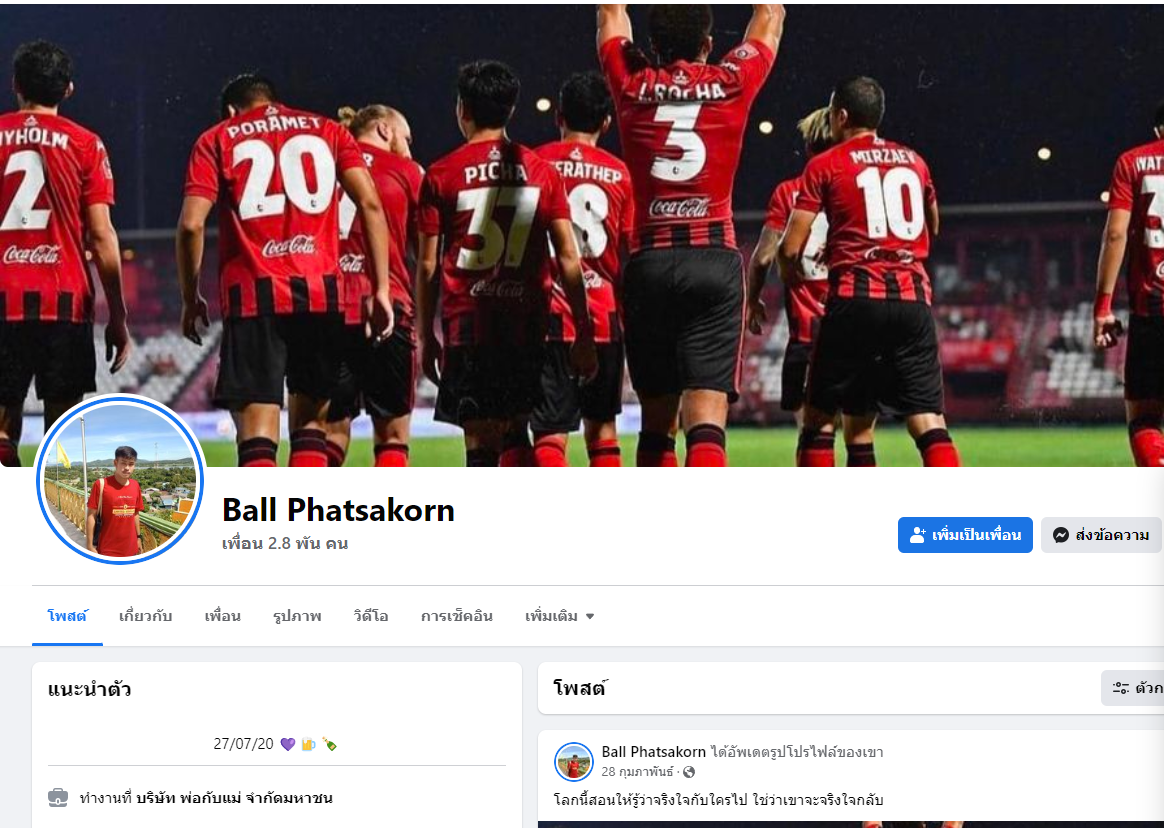
Task: Click the filter sliders icon in posts header
Action: pyautogui.click(x=1120, y=688)
